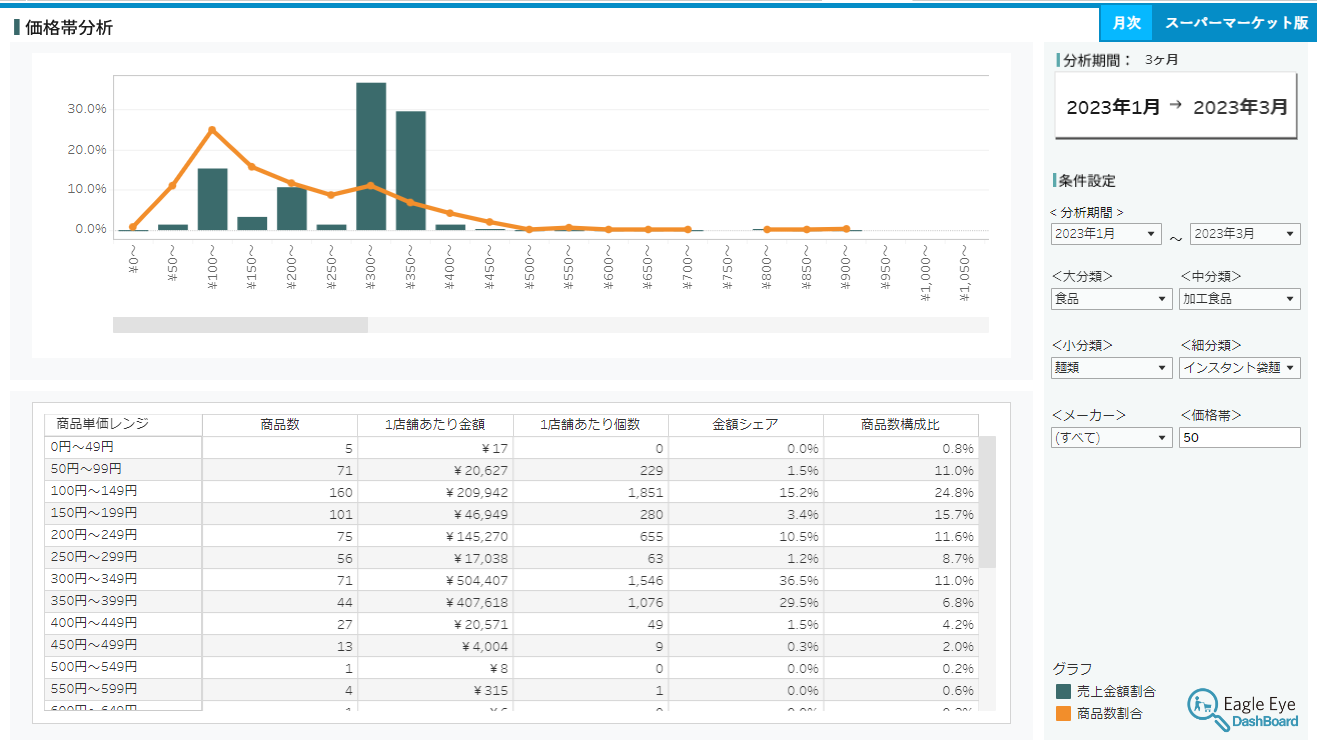The width and height of the screenshot is (1317, 750).
Task: Expand the 中分類 dropdown showing 加工食品
Action: (1240, 299)
